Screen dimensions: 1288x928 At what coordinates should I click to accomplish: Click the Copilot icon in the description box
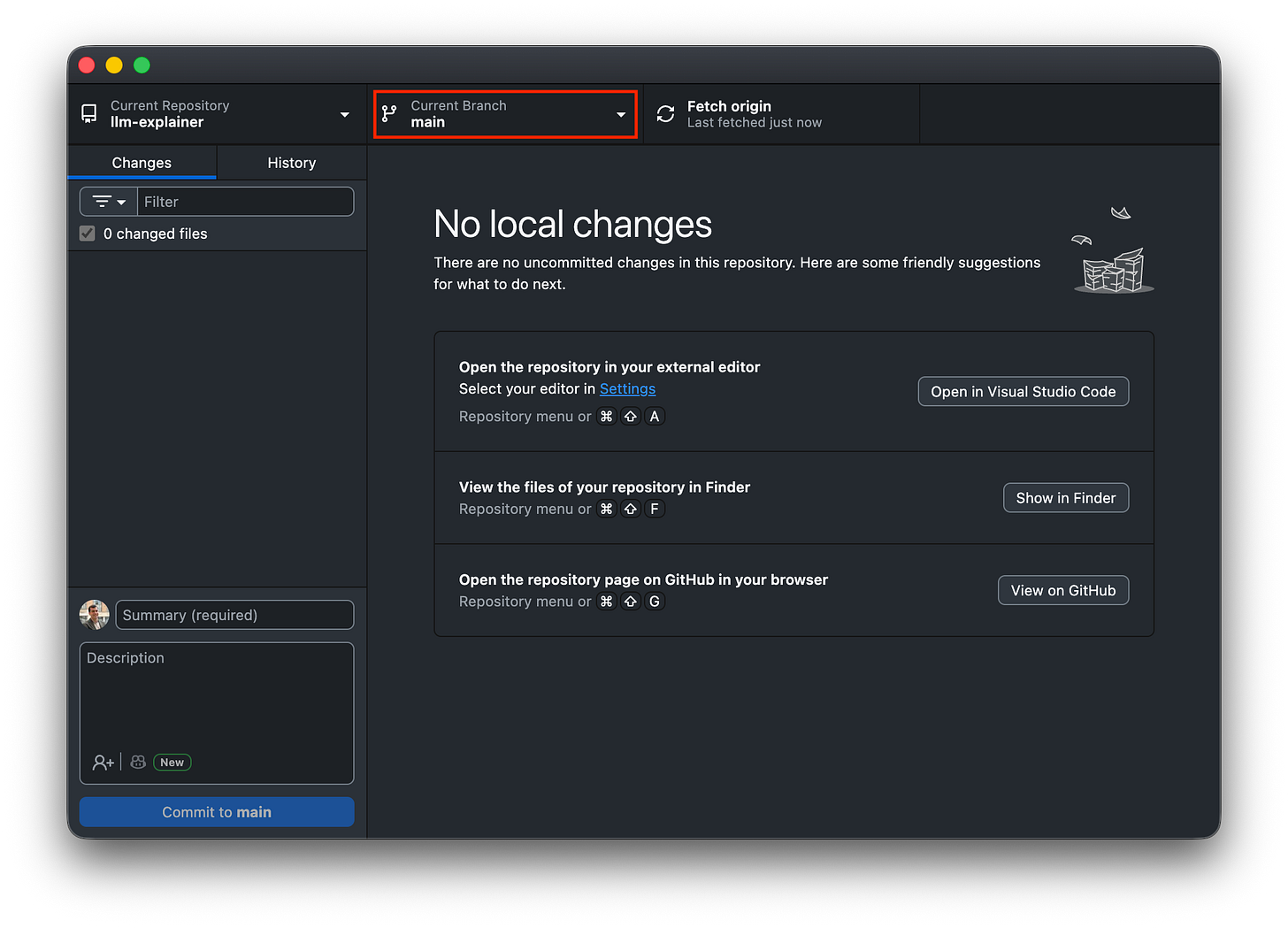137,762
